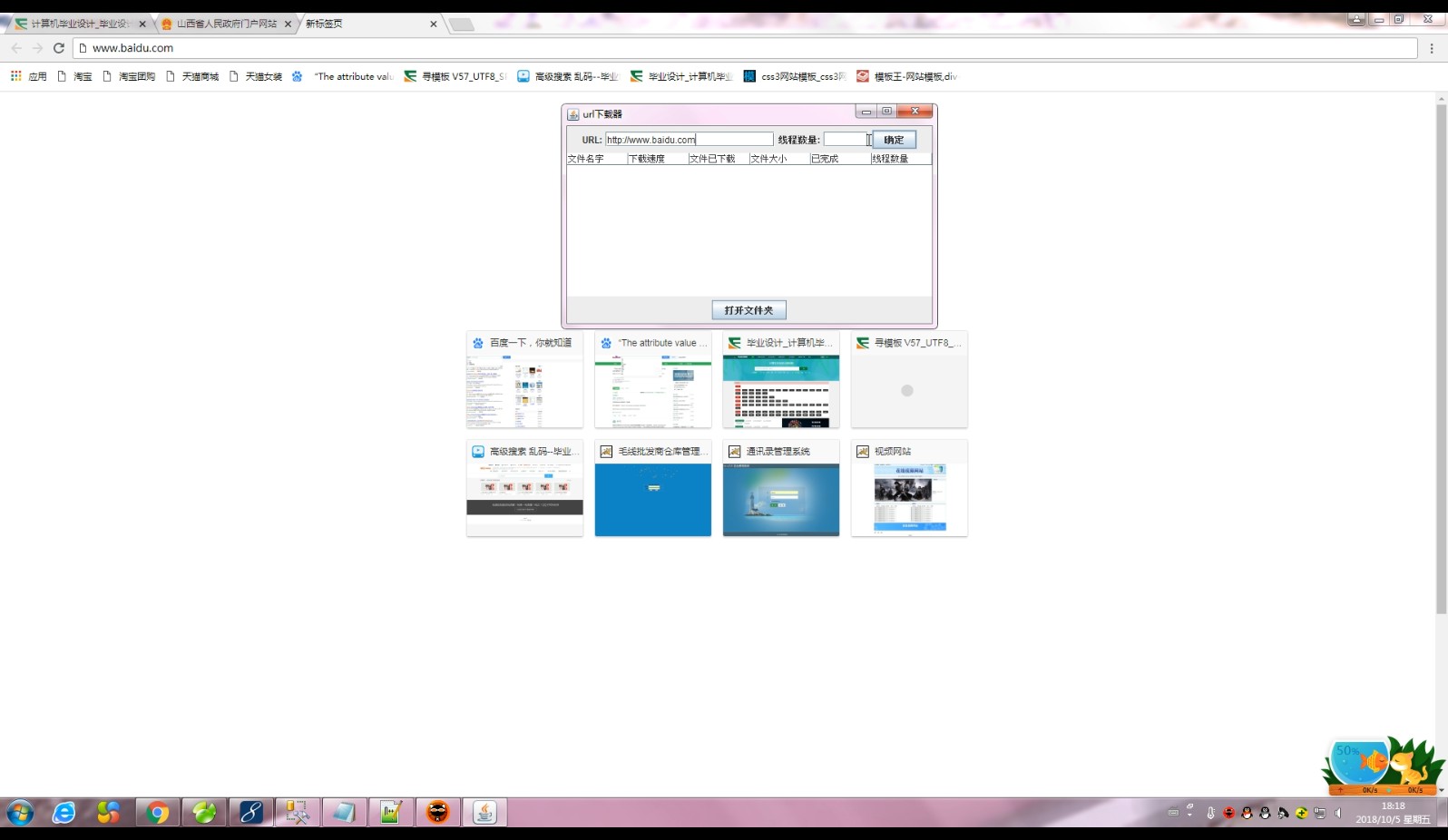
Task: Click the Java icon in url下载器 title bar
Action: pos(573,114)
